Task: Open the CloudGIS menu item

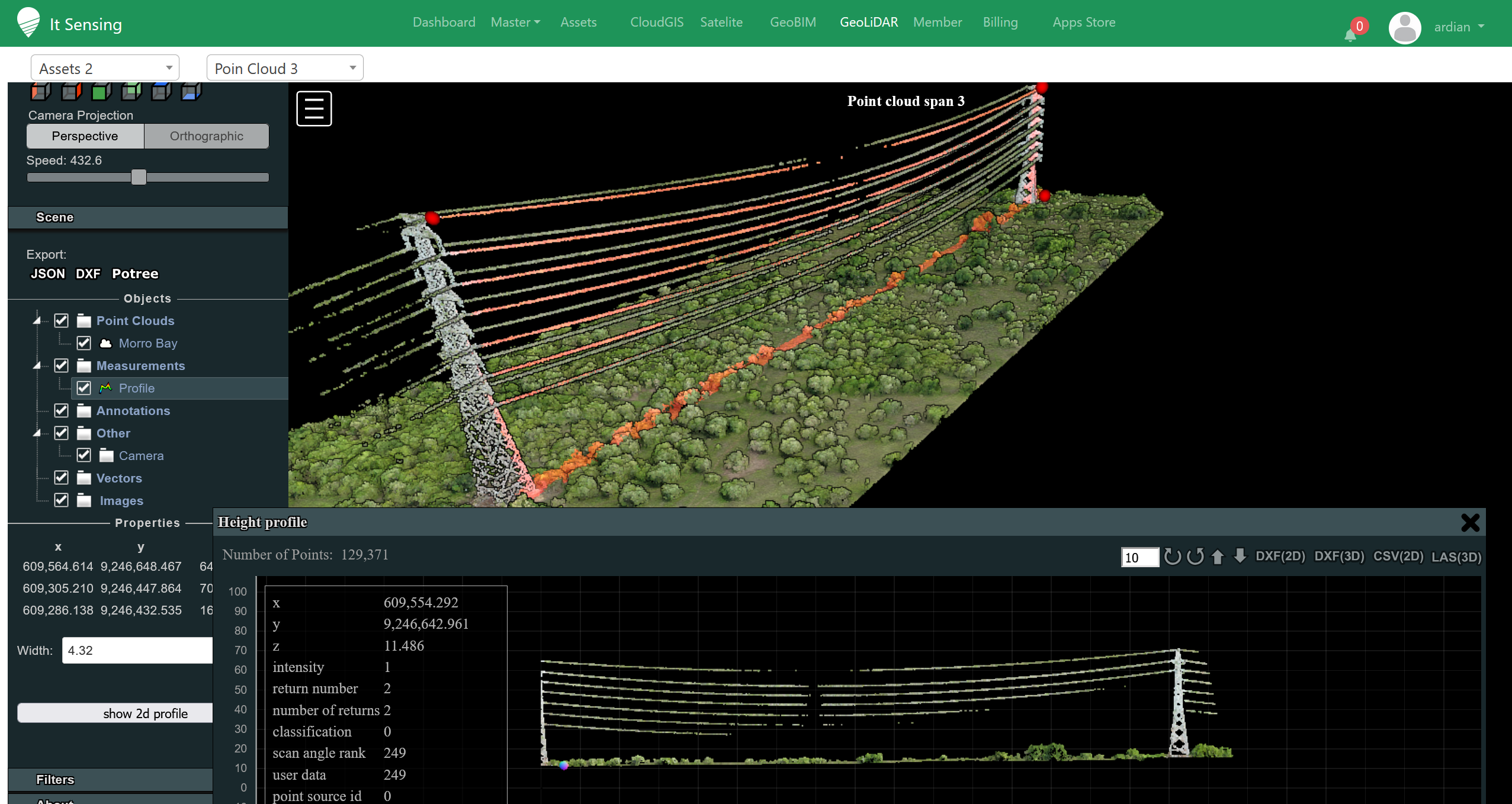Action: pos(656,22)
